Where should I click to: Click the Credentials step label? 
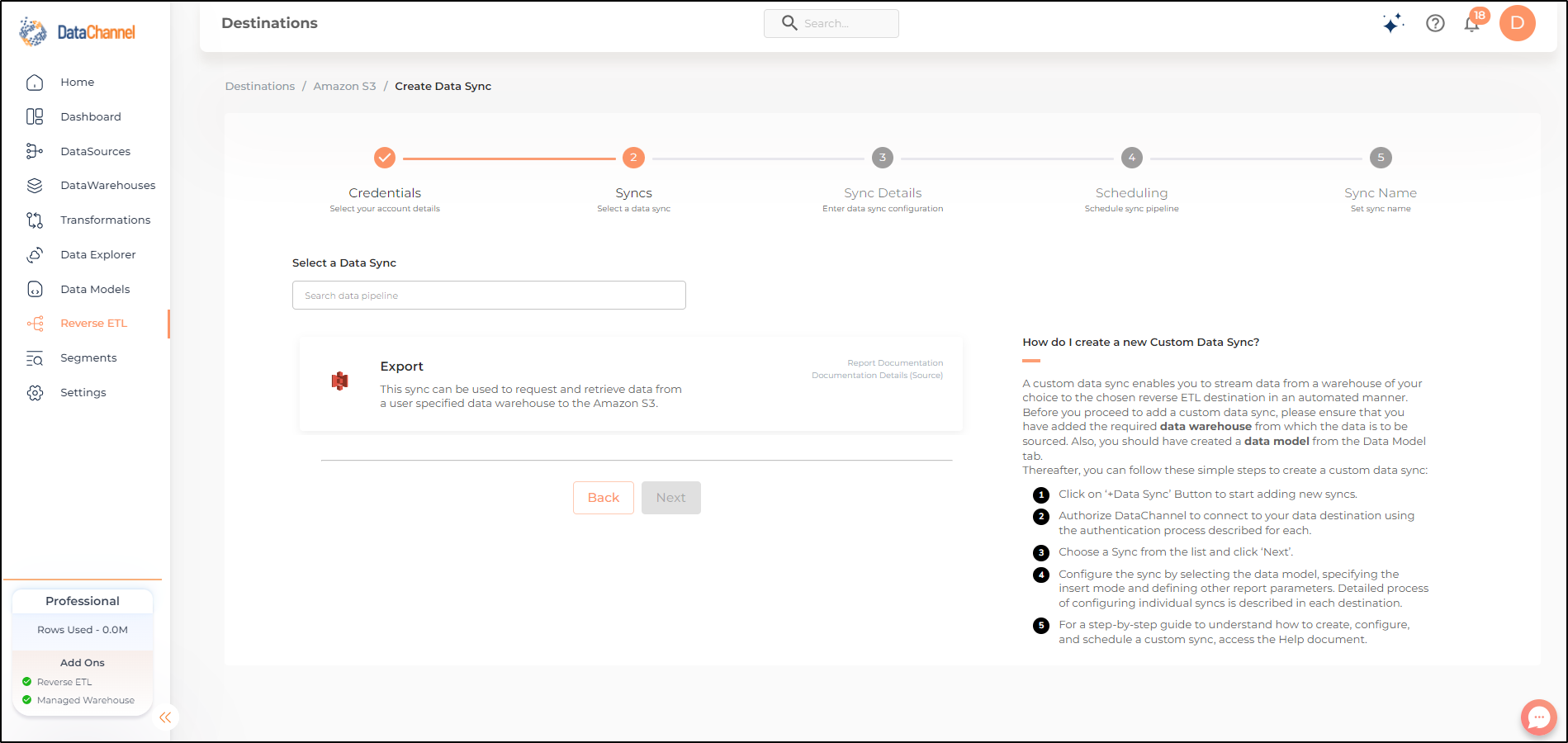pyautogui.click(x=385, y=193)
